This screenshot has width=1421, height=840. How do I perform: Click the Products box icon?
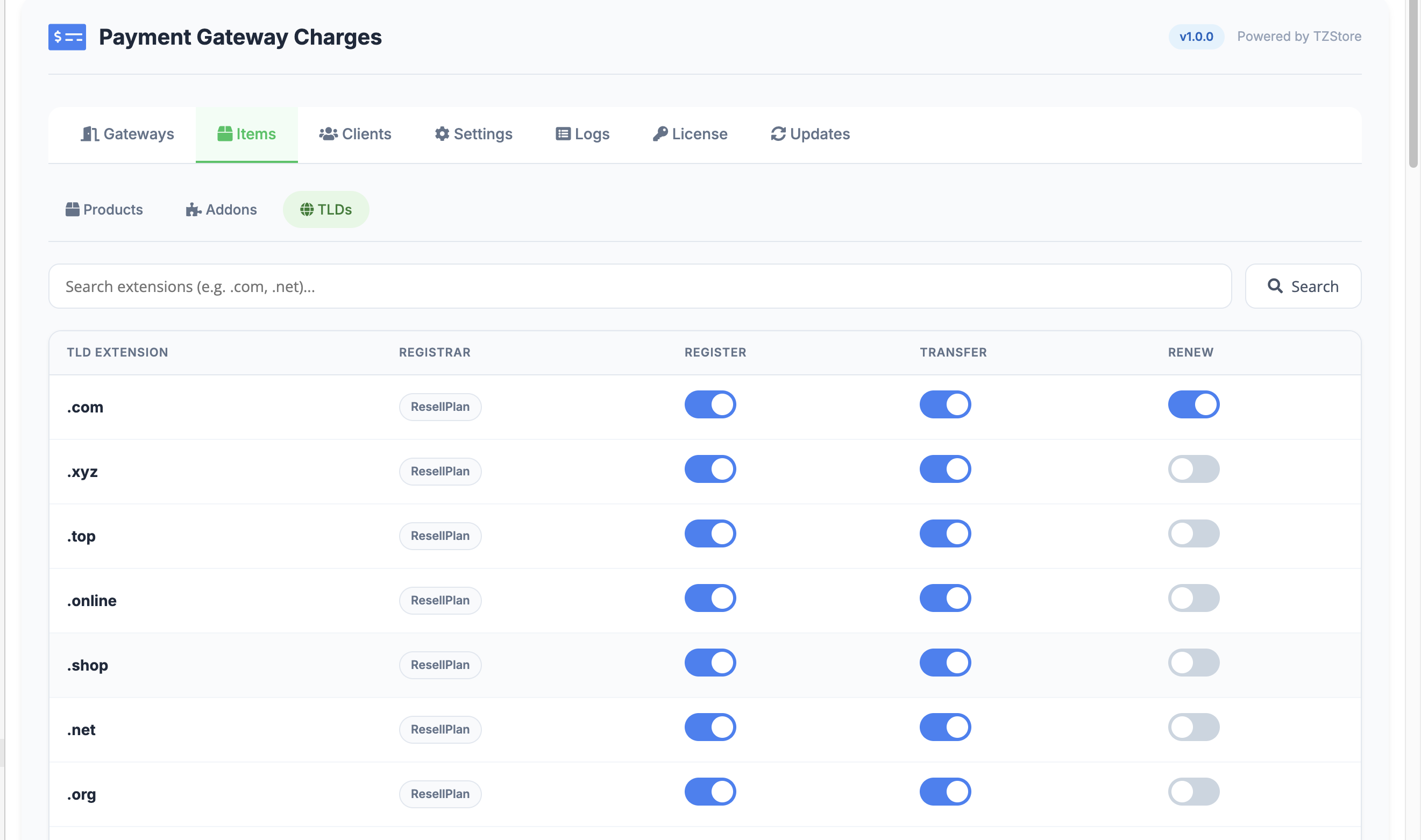pyautogui.click(x=73, y=209)
